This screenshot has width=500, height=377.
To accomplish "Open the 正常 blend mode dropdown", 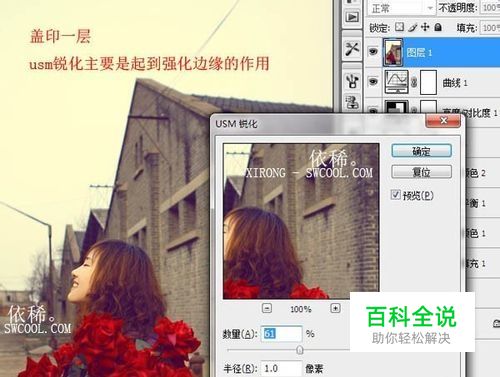I will tap(401, 8).
